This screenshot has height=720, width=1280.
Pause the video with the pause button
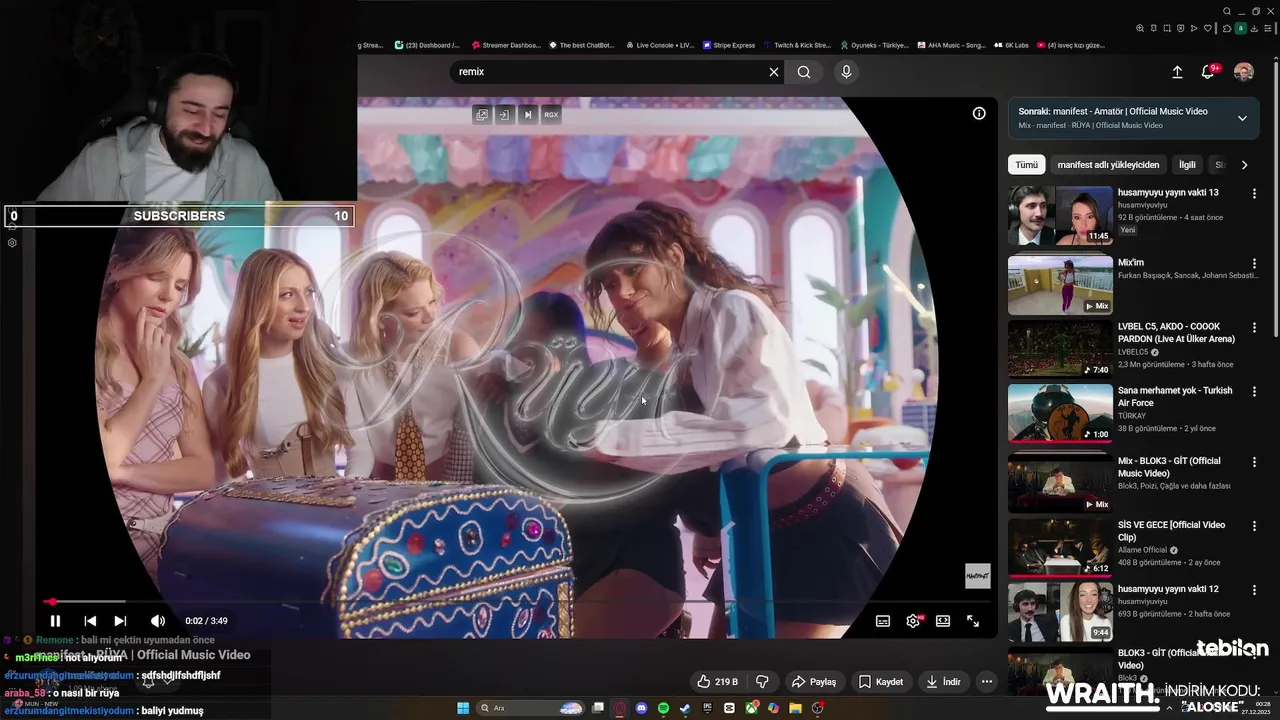coord(55,621)
